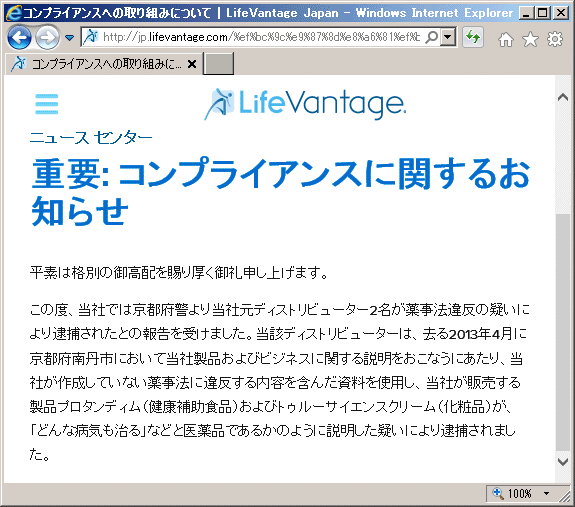
Task: Click the green Refresh/Compatibility button
Action: point(472,37)
